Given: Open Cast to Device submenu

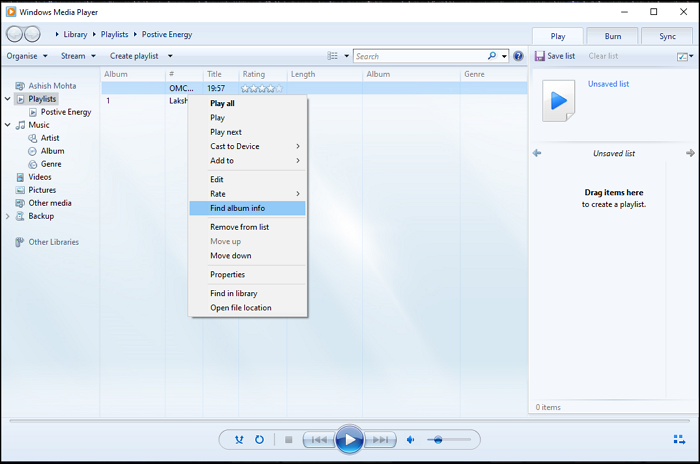Looking at the screenshot, I should click(248, 146).
